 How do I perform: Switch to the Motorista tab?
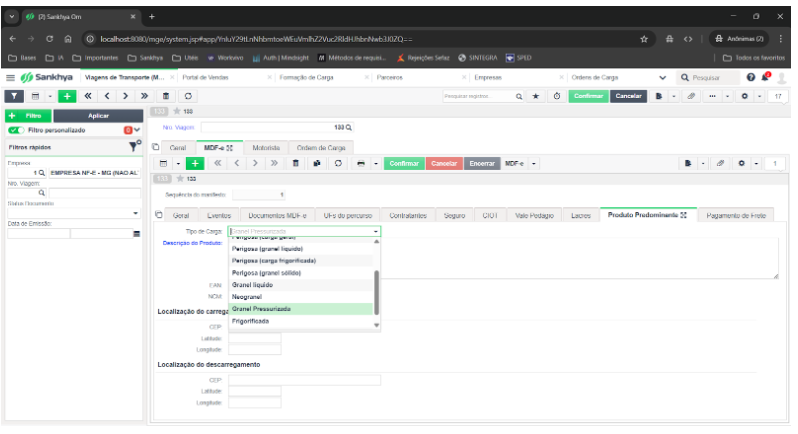(x=266, y=148)
